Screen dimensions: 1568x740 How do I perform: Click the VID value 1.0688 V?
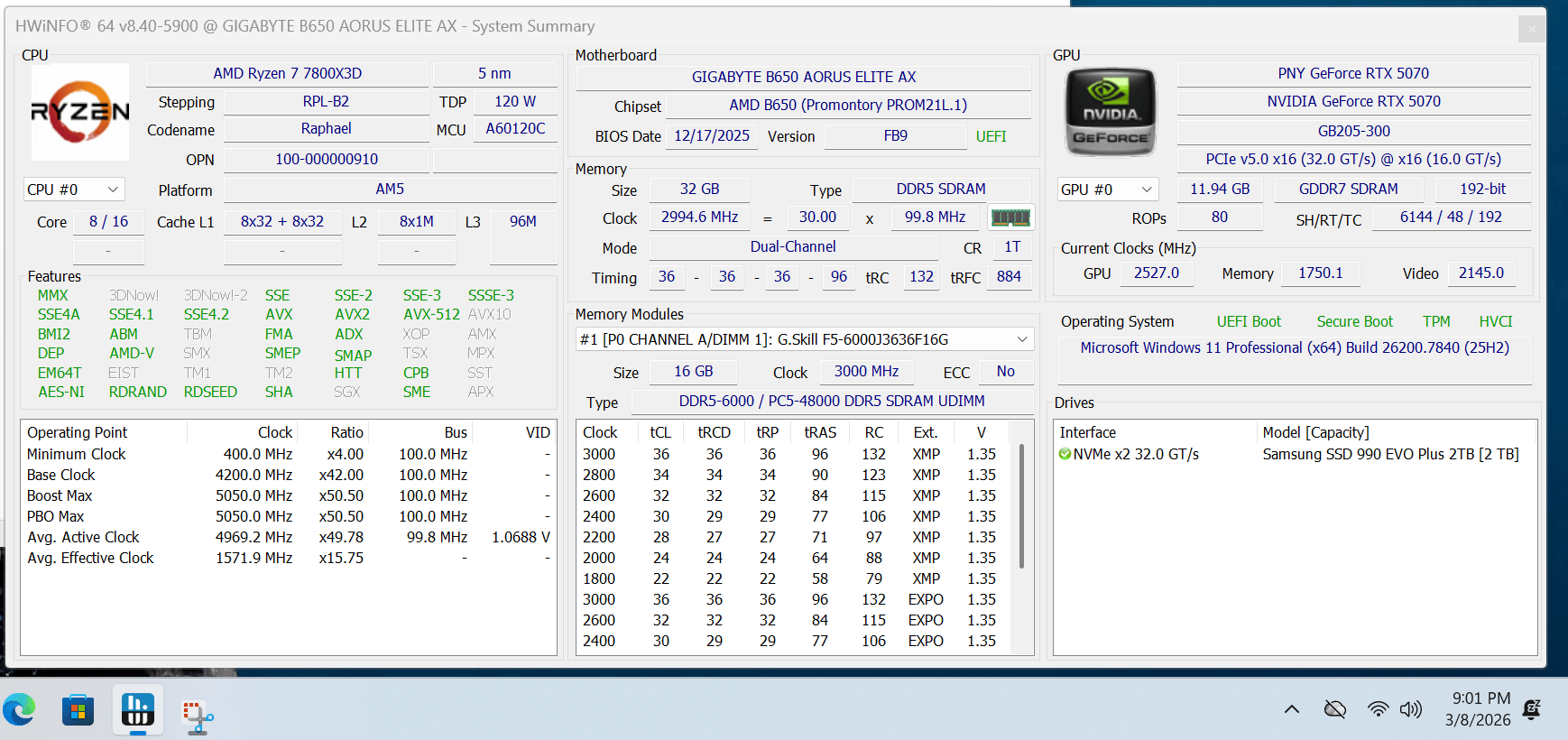(521, 537)
